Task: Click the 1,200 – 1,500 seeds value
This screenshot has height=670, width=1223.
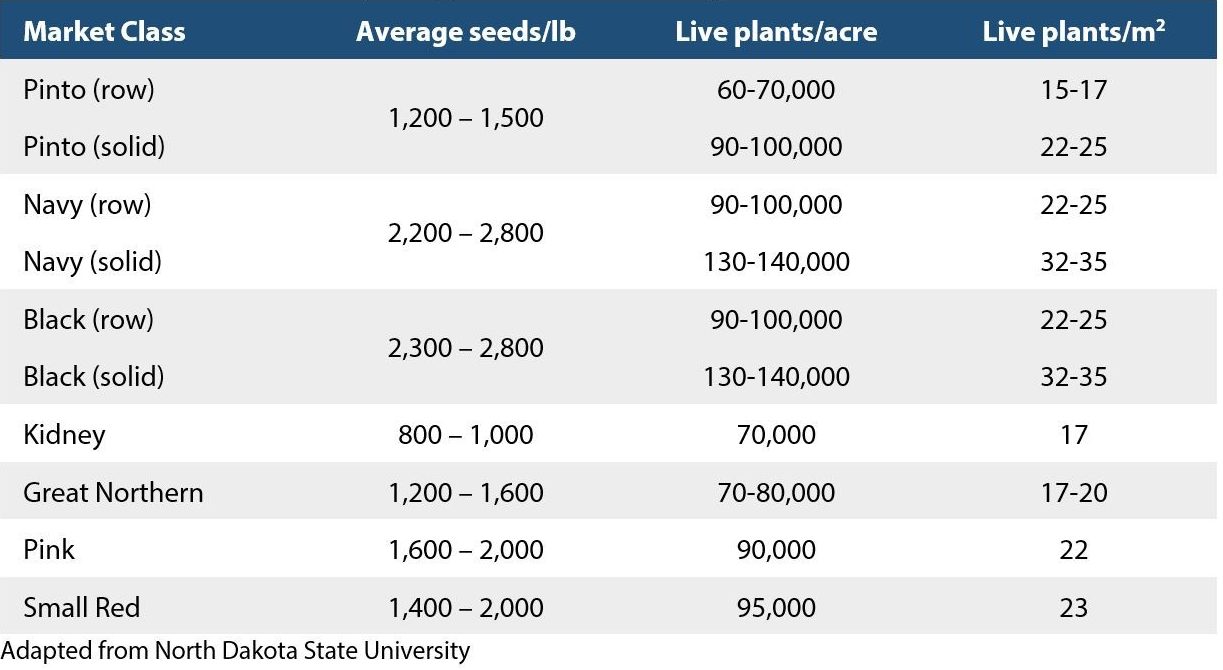Action: 466,118
